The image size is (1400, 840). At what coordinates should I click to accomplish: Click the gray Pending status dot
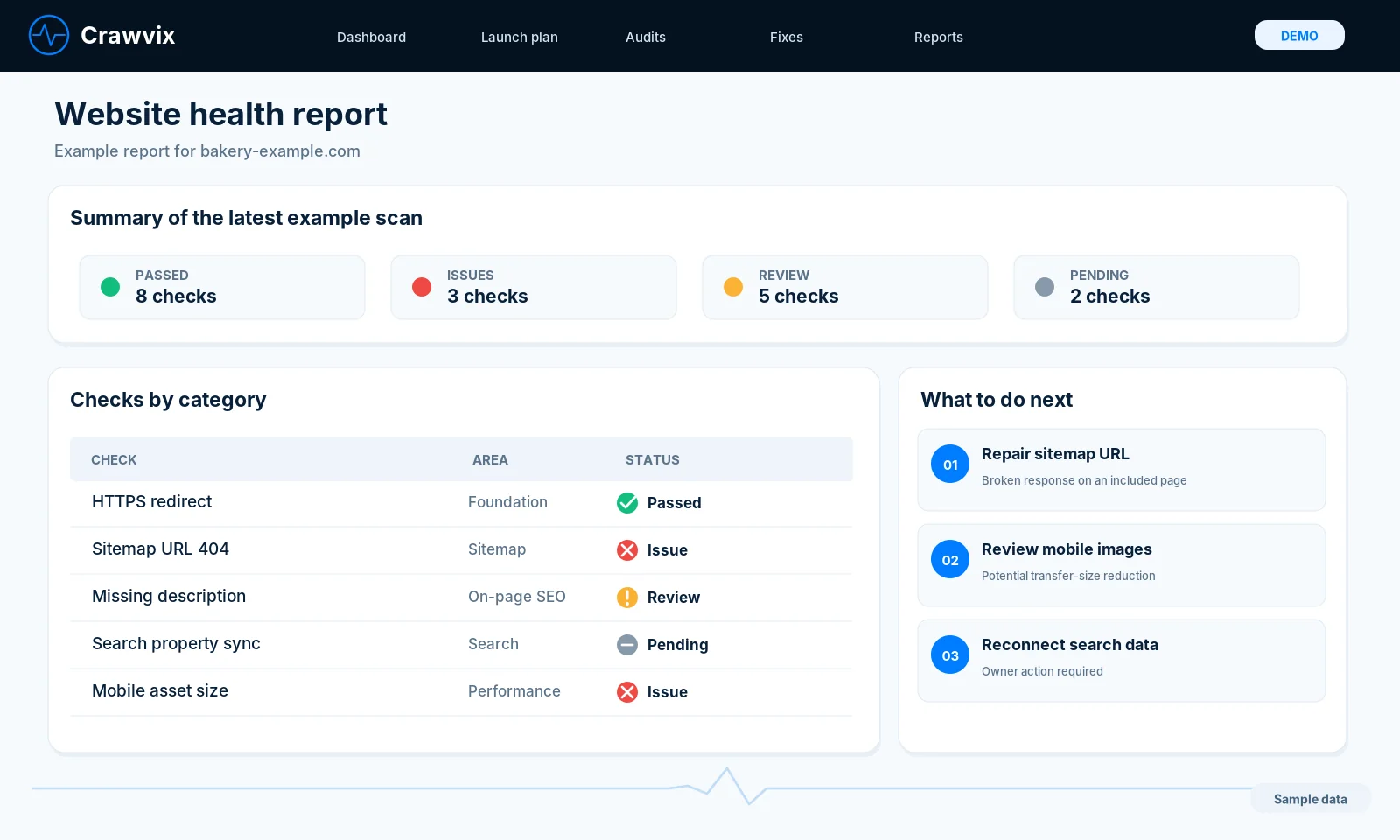[x=1045, y=287]
